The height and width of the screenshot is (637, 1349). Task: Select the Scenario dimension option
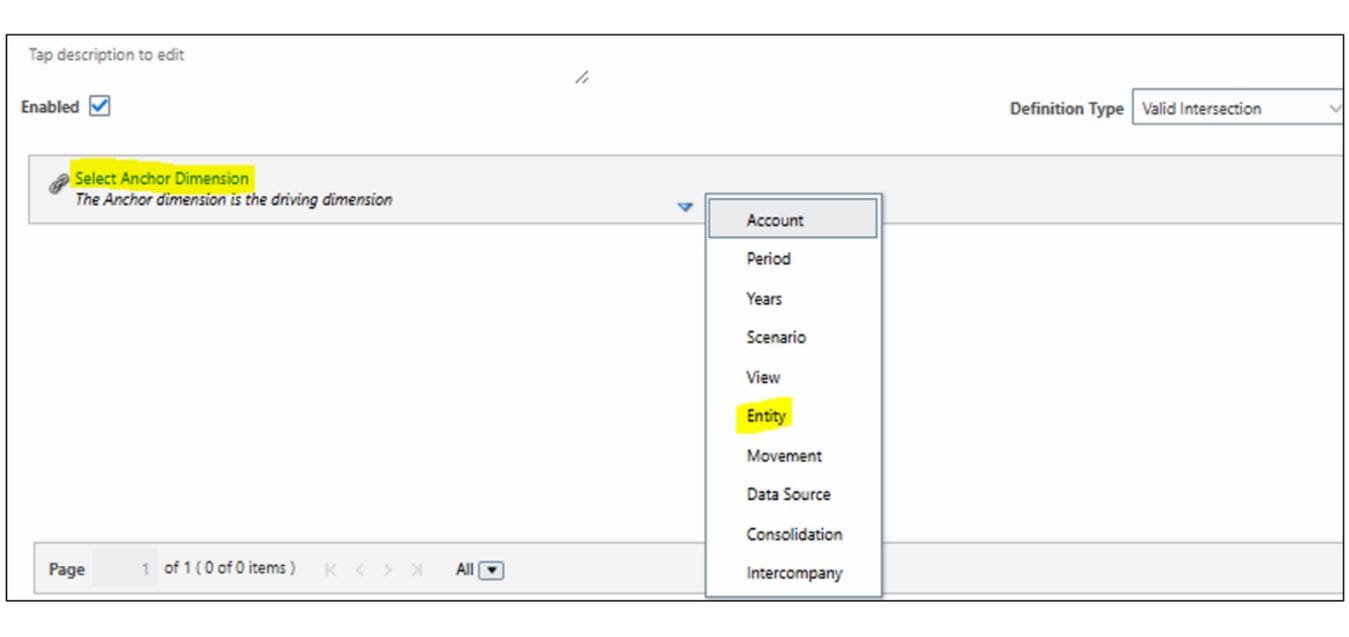click(775, 338)
